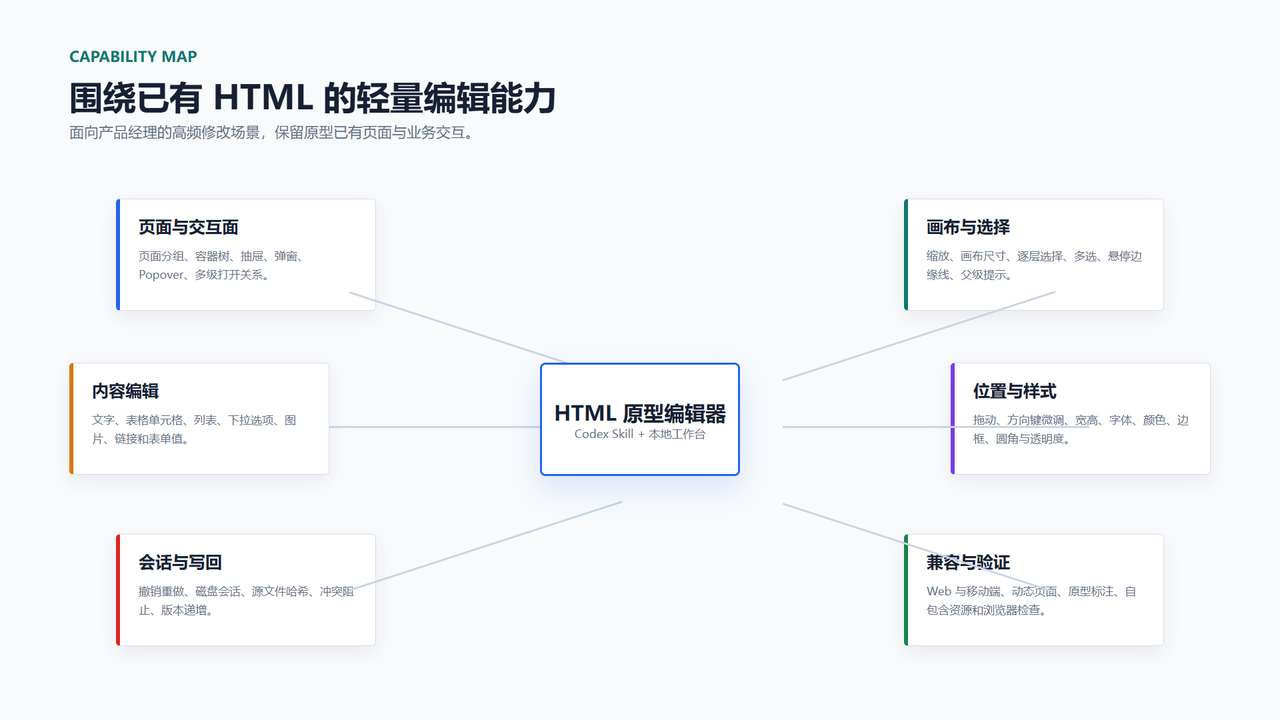This screenshot has height=720, width=1280.
Task: Click the orange accent bar of 内容编辑
Action: coord(71,418)
